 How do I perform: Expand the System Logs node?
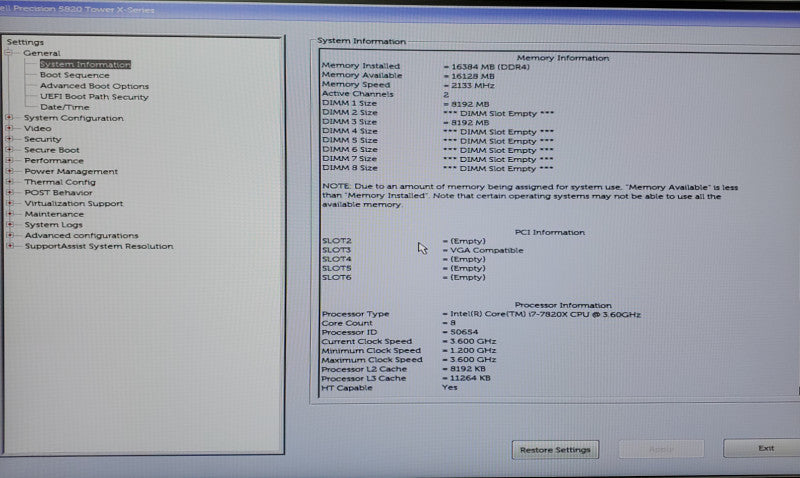(9, 224)
